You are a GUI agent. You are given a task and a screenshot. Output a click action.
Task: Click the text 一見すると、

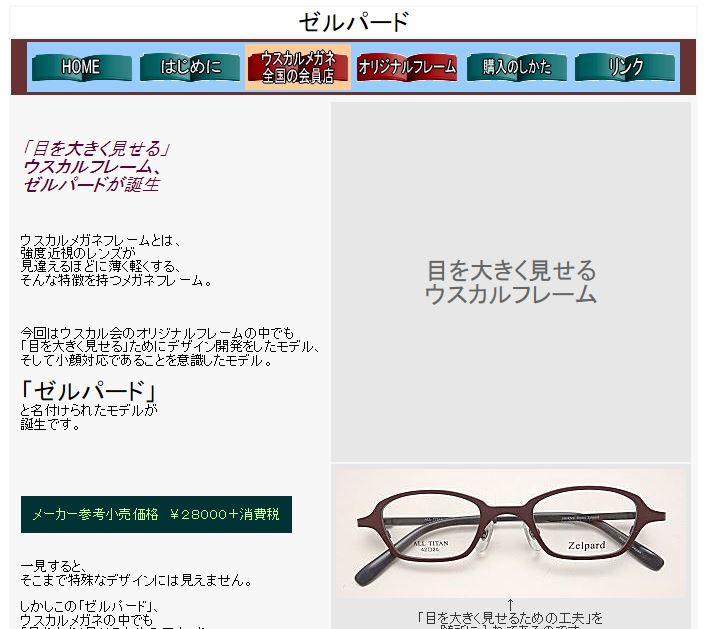pyautogui.click(x=54, y=567)
